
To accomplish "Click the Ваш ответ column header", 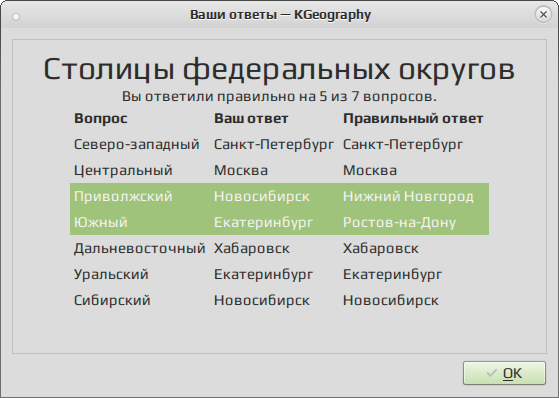I will pos(251,118).
